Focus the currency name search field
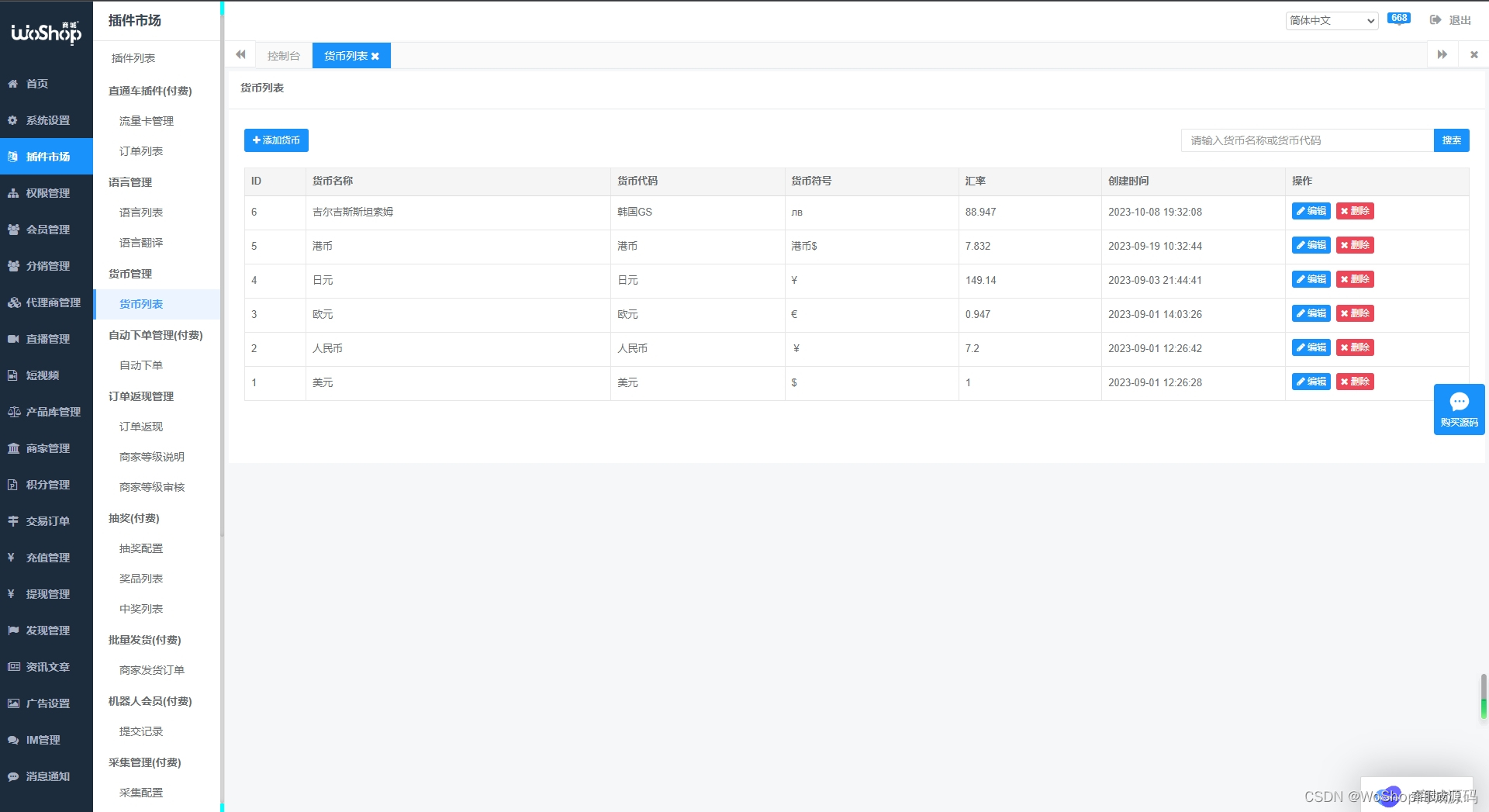The image size is (1489, 812). (x=1307, y=140)
